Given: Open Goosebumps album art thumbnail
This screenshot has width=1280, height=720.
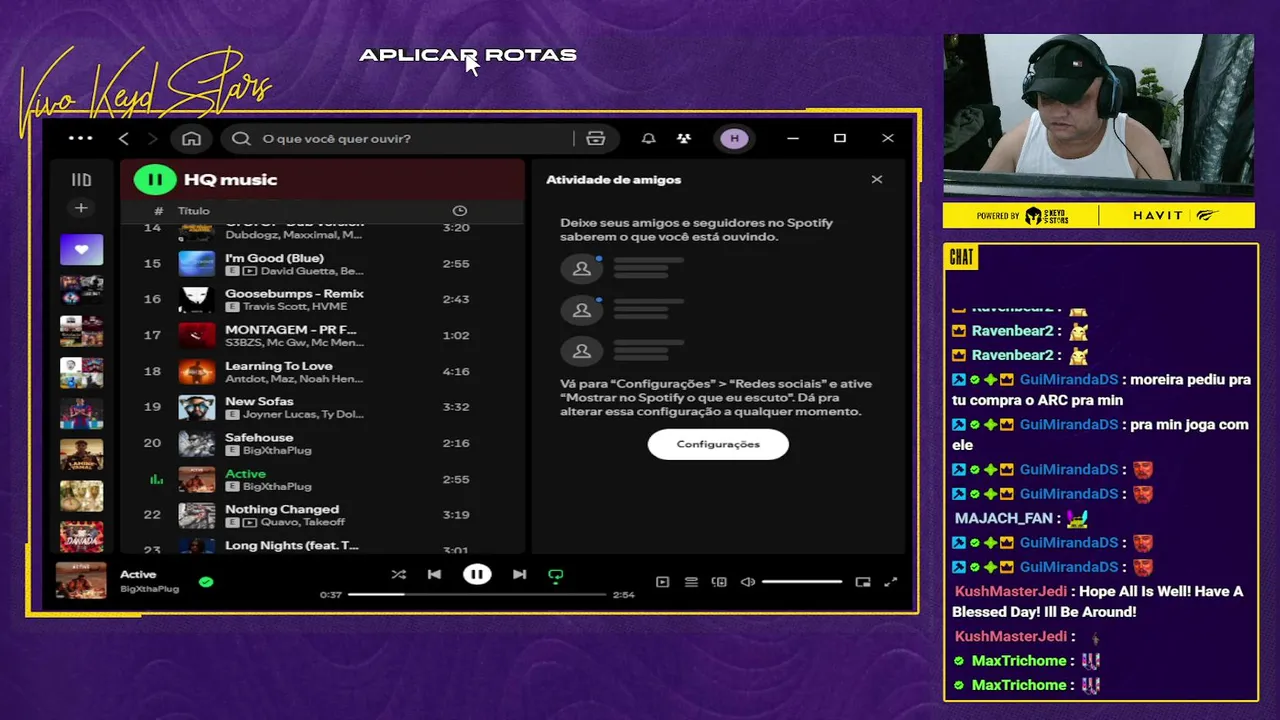Looking at the screenshot, I should (196, 299).
